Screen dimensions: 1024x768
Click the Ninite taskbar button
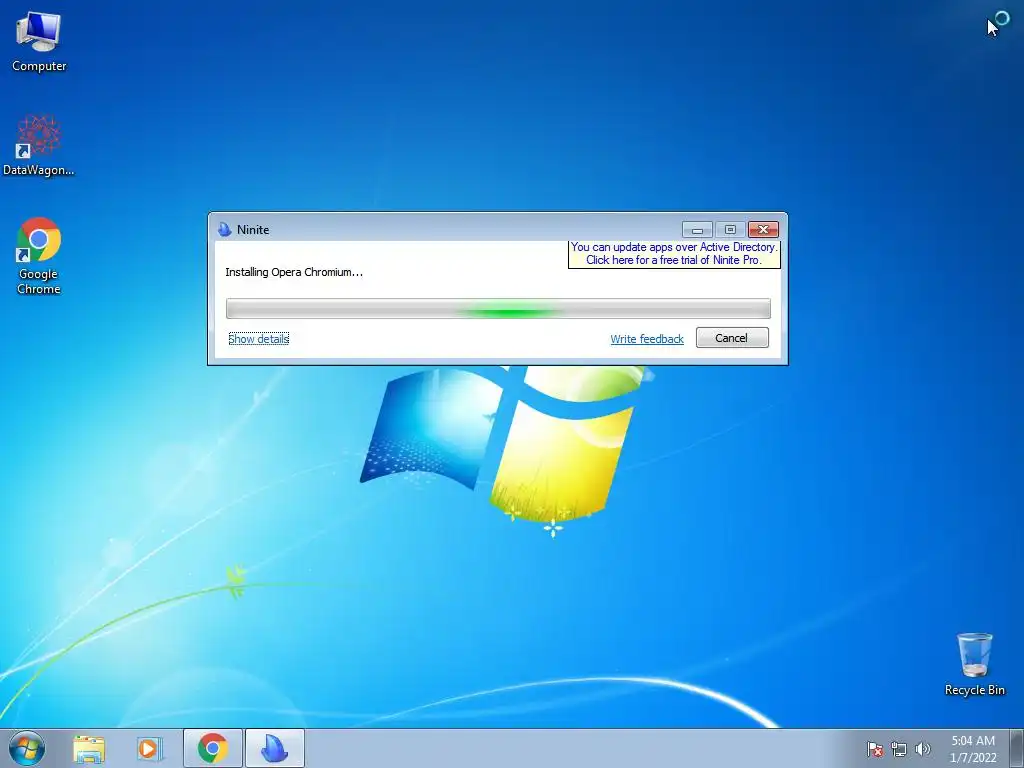click(x=275, y=748)
